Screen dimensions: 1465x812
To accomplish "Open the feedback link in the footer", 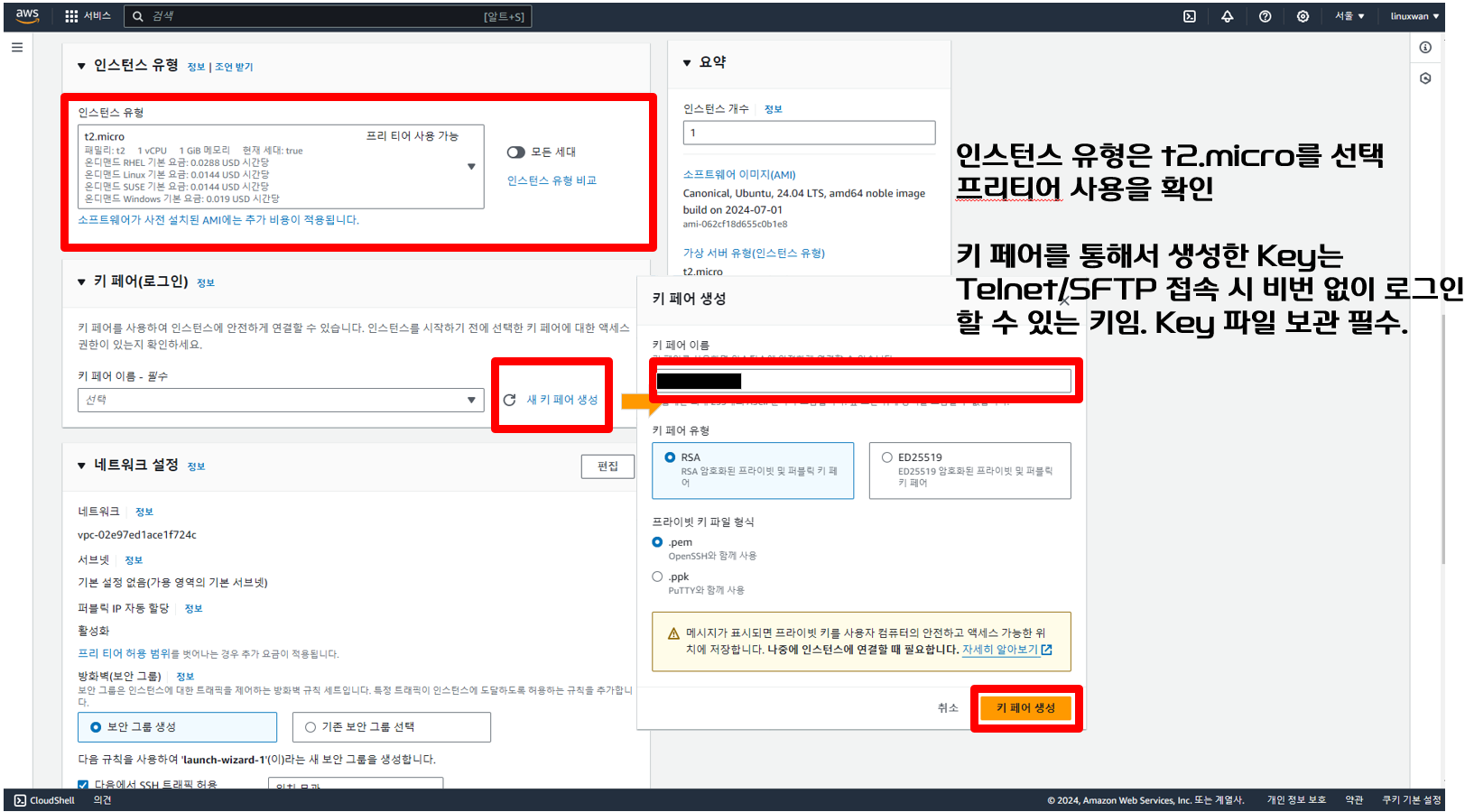I will [102, 800].
